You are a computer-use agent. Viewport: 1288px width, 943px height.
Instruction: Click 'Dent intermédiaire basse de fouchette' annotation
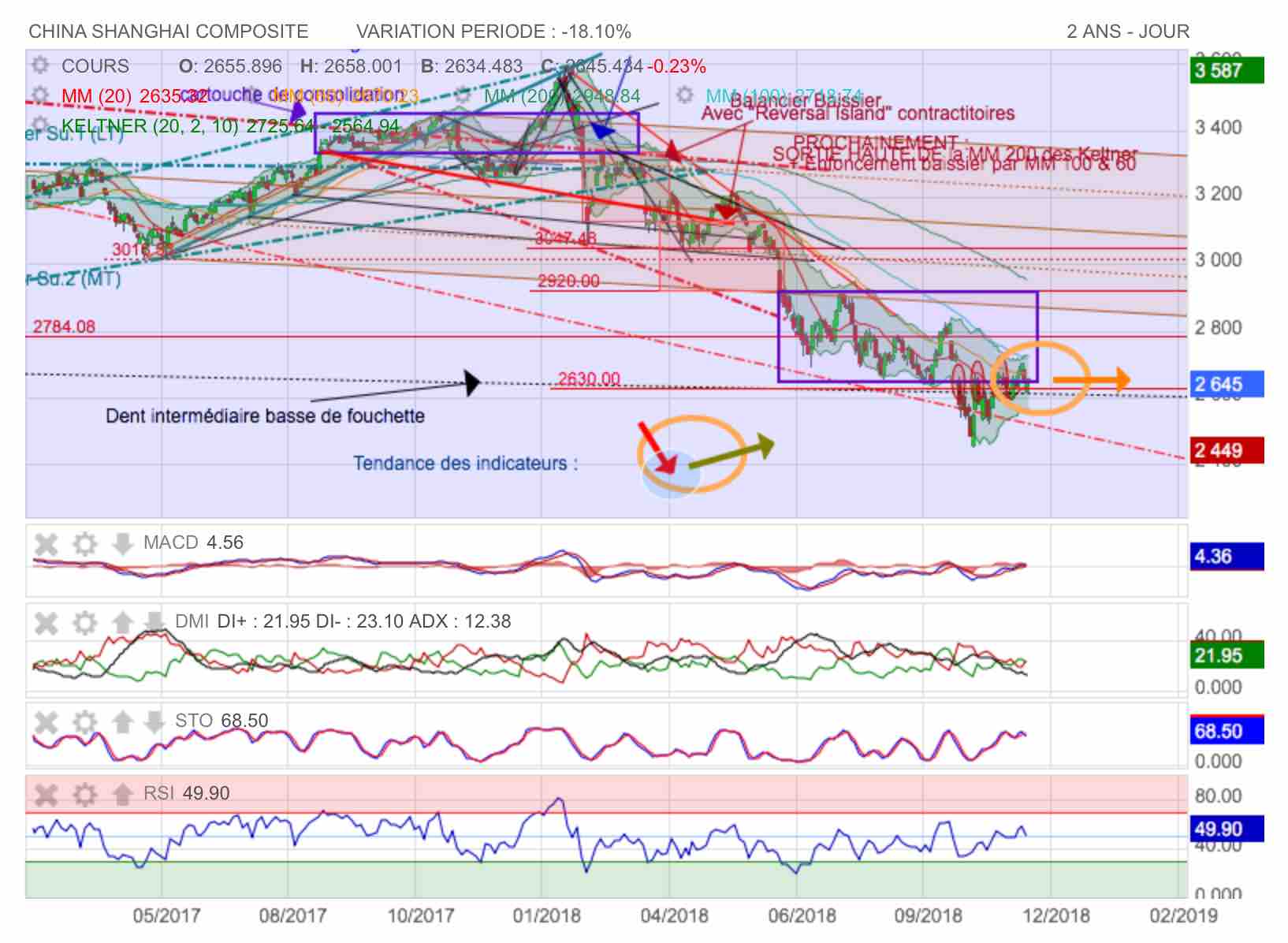click(x=265, y=416)
